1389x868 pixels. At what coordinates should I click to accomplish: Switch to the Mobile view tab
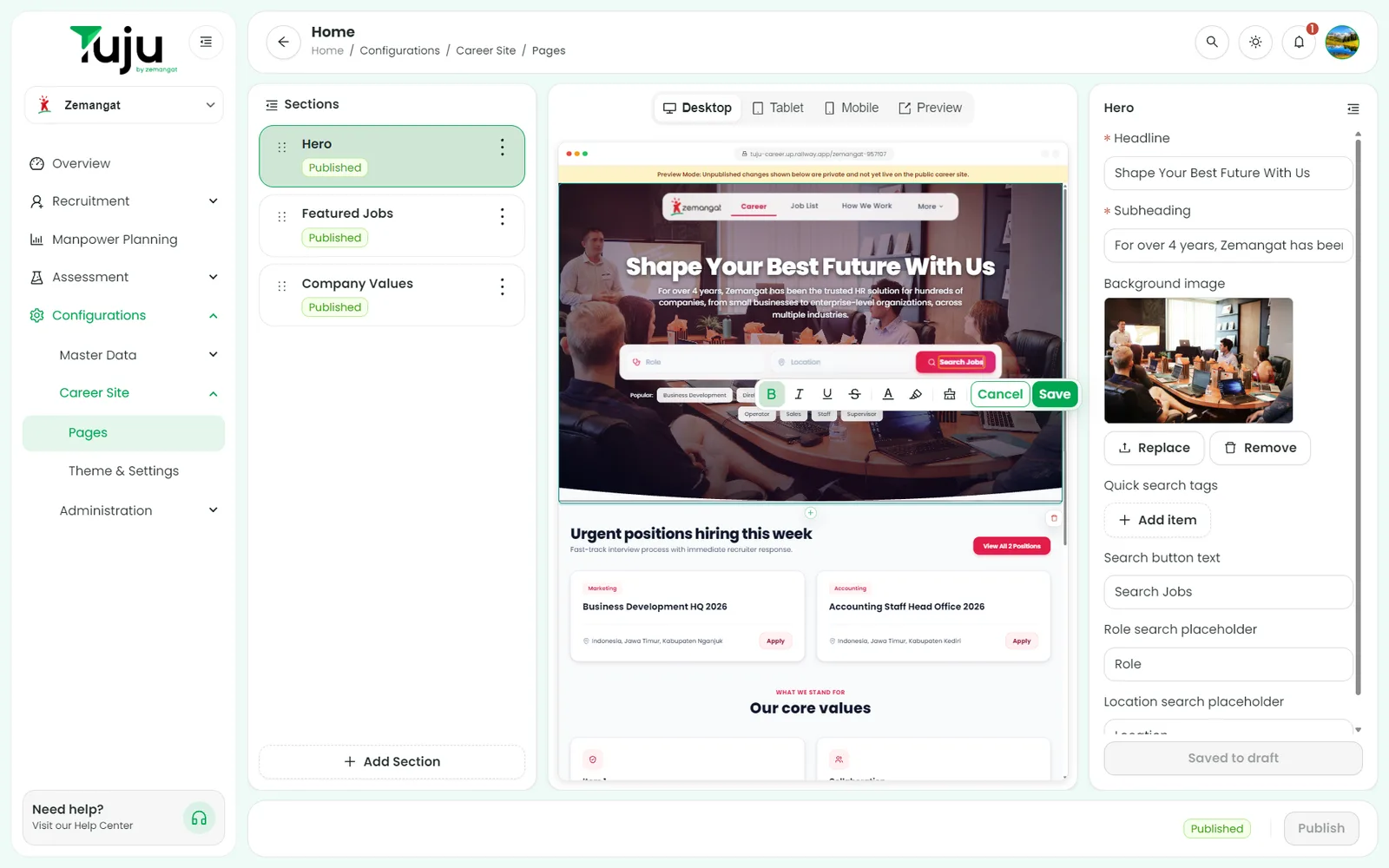[x=852, y=108]
